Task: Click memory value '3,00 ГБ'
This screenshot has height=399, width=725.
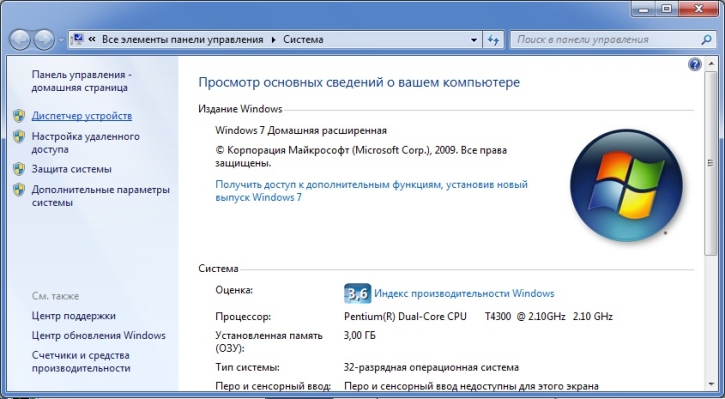Action: (x=360, y=335)
